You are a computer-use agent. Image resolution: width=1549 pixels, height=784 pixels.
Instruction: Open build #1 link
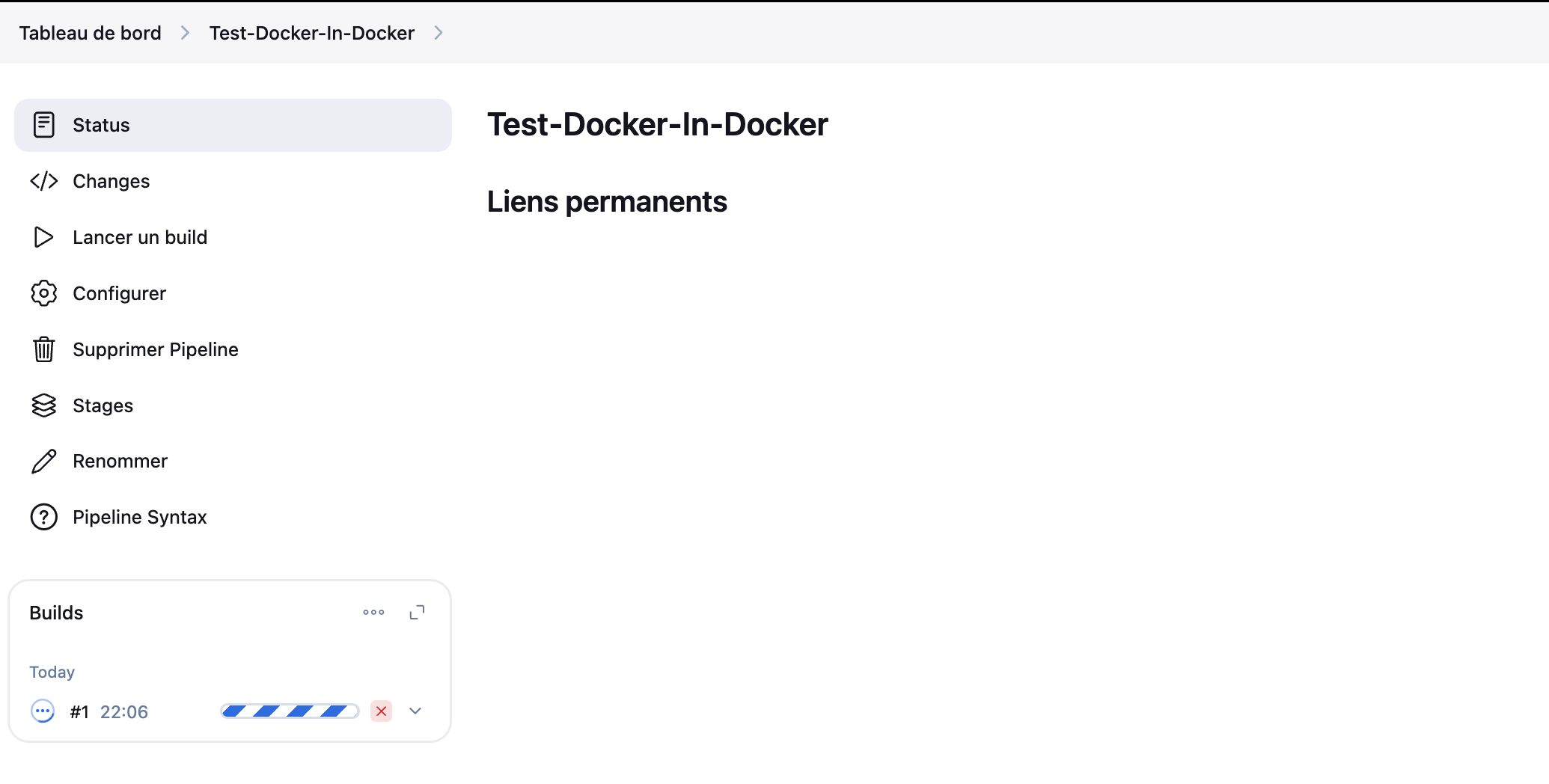coord(79,712)
